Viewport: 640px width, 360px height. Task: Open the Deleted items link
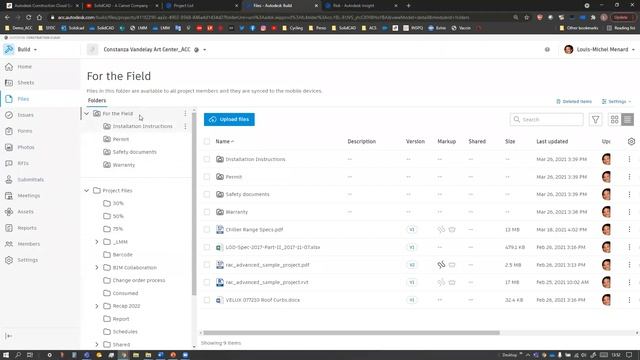click(x=573, y=101)
